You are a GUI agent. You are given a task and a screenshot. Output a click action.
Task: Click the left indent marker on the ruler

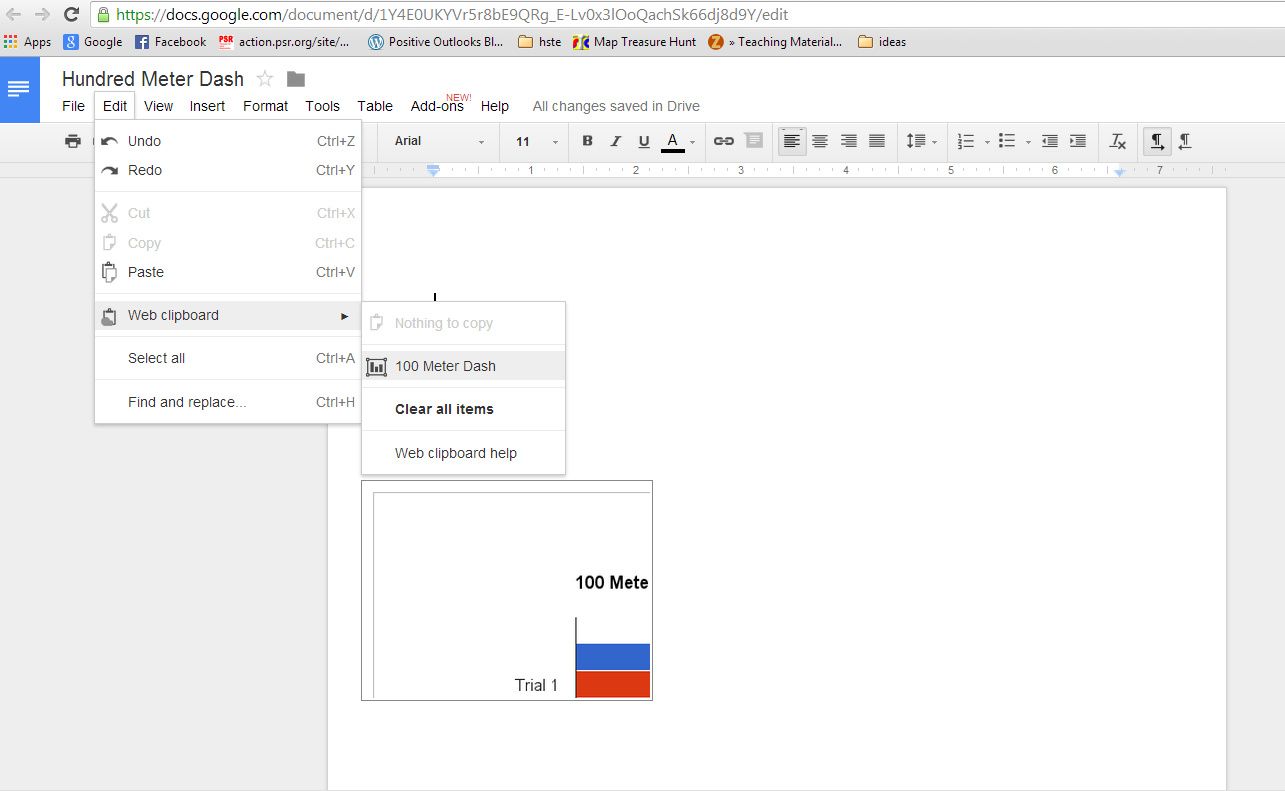point(433,171)
